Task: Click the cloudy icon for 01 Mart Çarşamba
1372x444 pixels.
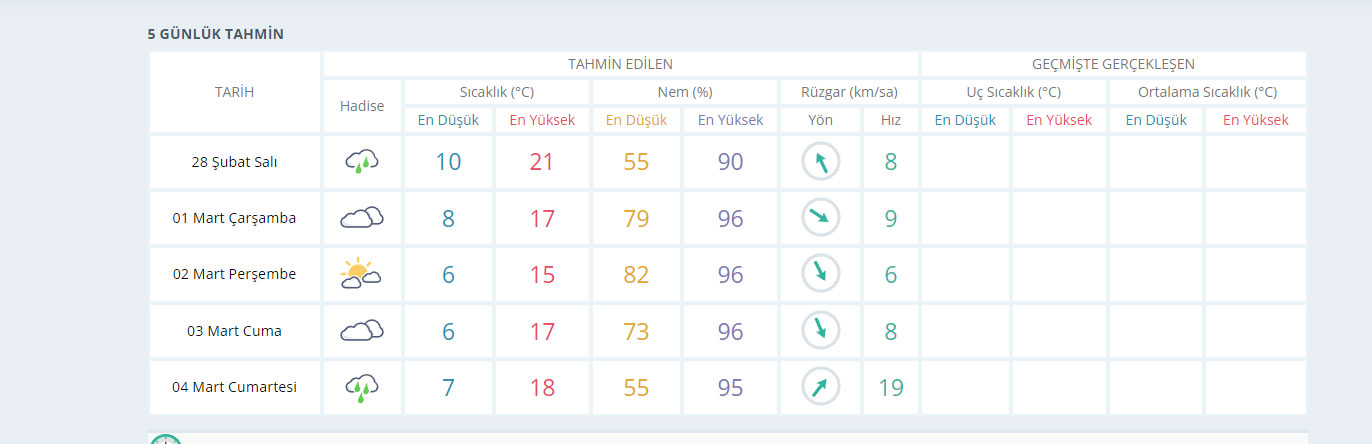Action: [362, 217]
